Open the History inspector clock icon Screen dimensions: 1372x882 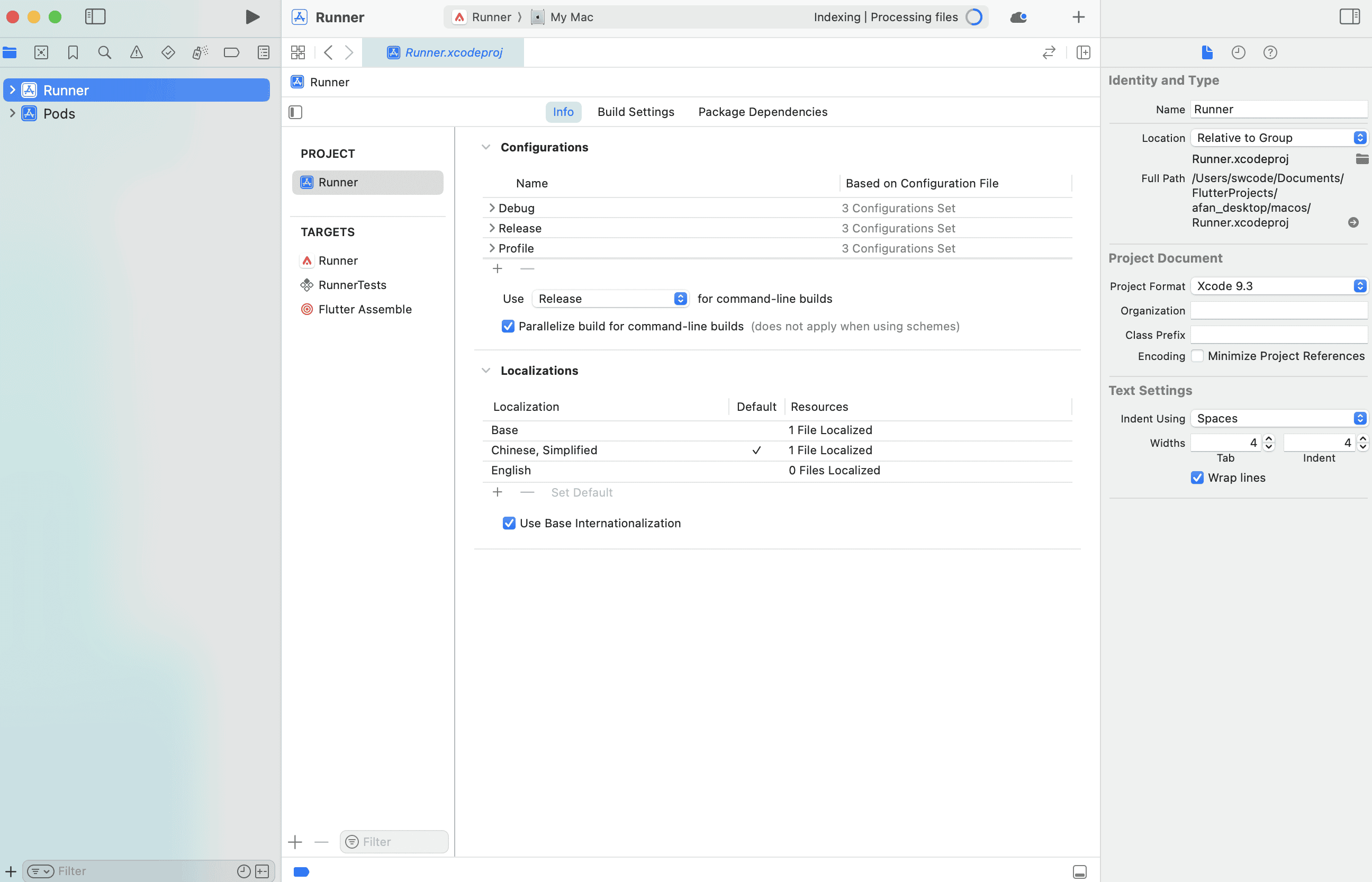(1238, 53)
